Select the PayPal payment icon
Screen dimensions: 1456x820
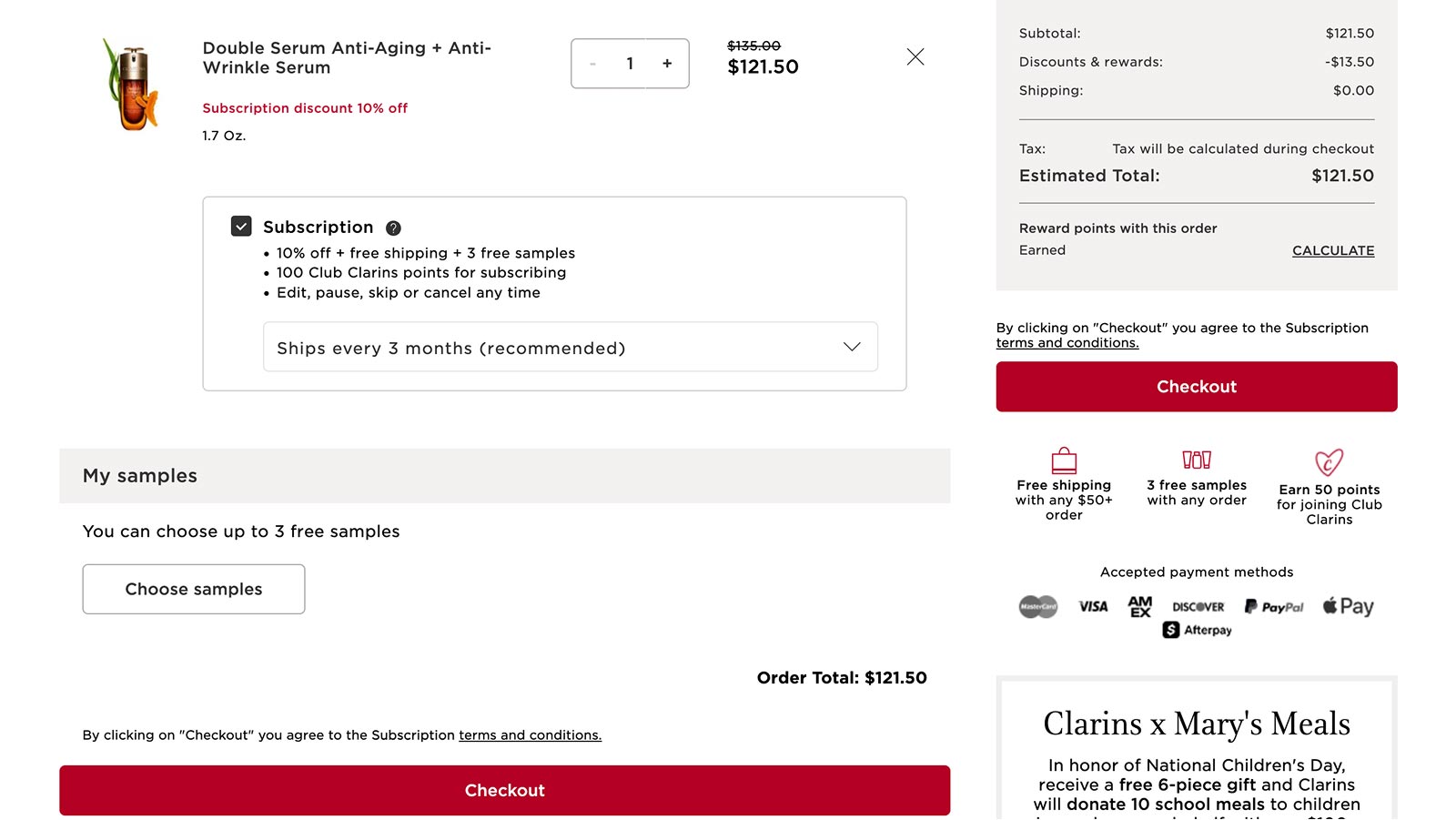coord(1274,606)
